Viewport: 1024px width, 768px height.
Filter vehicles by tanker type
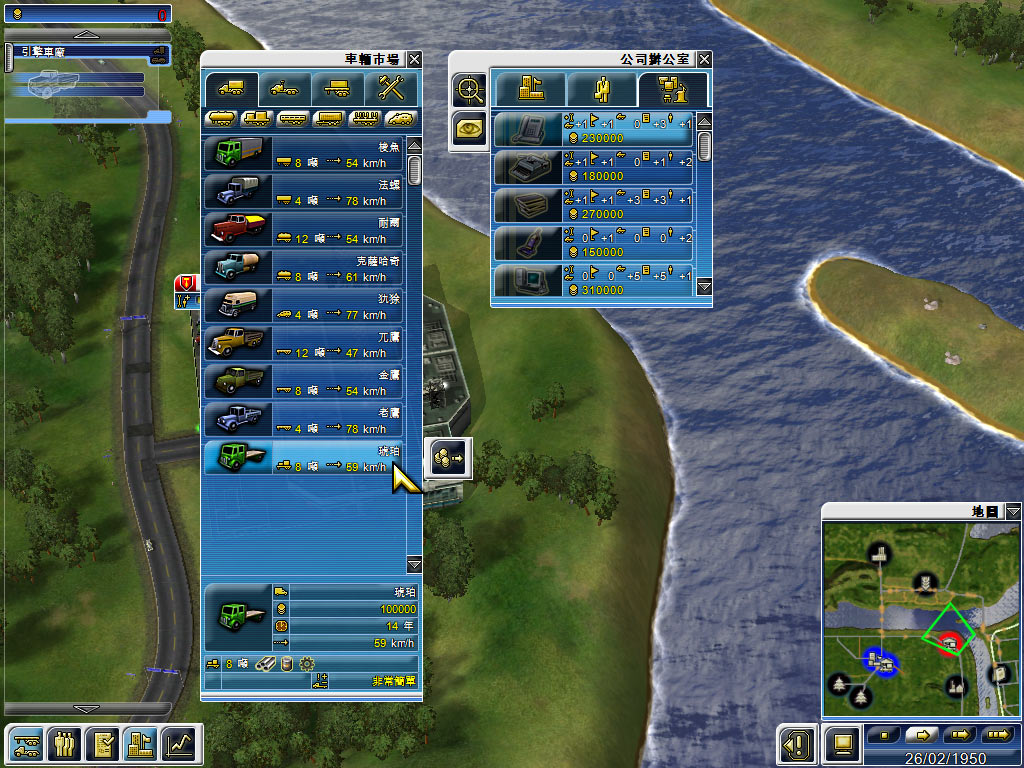pos(221,118)
